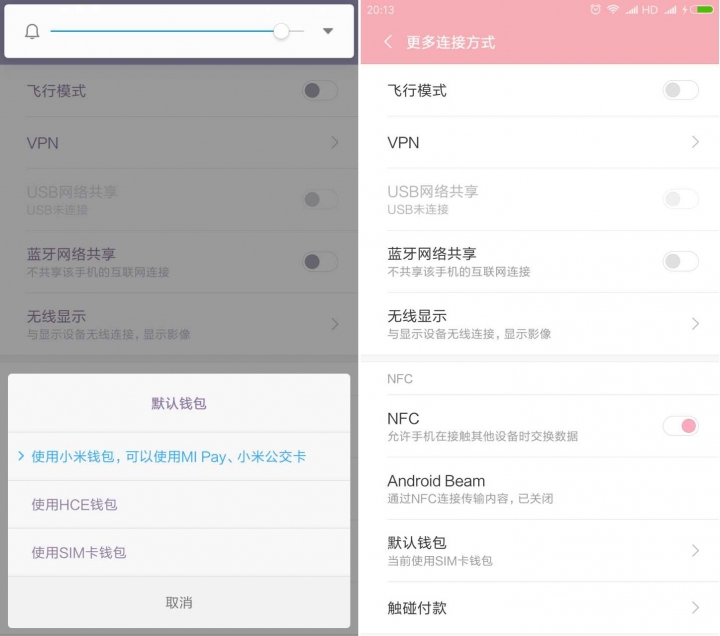Tap the Wi-Fi status bar icon
720x636 pixels.
click(613, 10)
